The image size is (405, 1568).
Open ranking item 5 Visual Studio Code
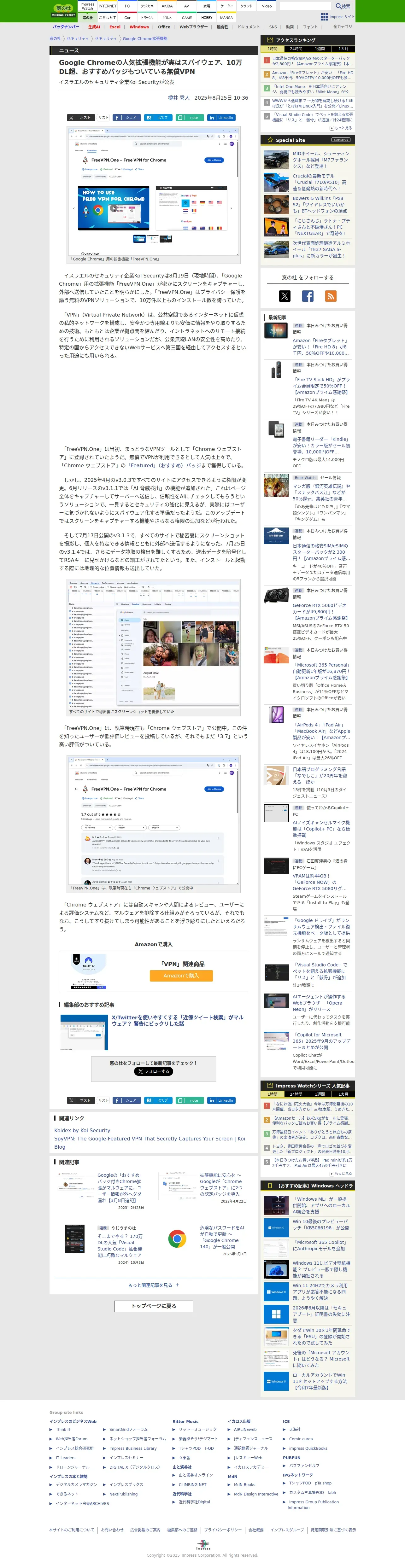pos(312,117)
